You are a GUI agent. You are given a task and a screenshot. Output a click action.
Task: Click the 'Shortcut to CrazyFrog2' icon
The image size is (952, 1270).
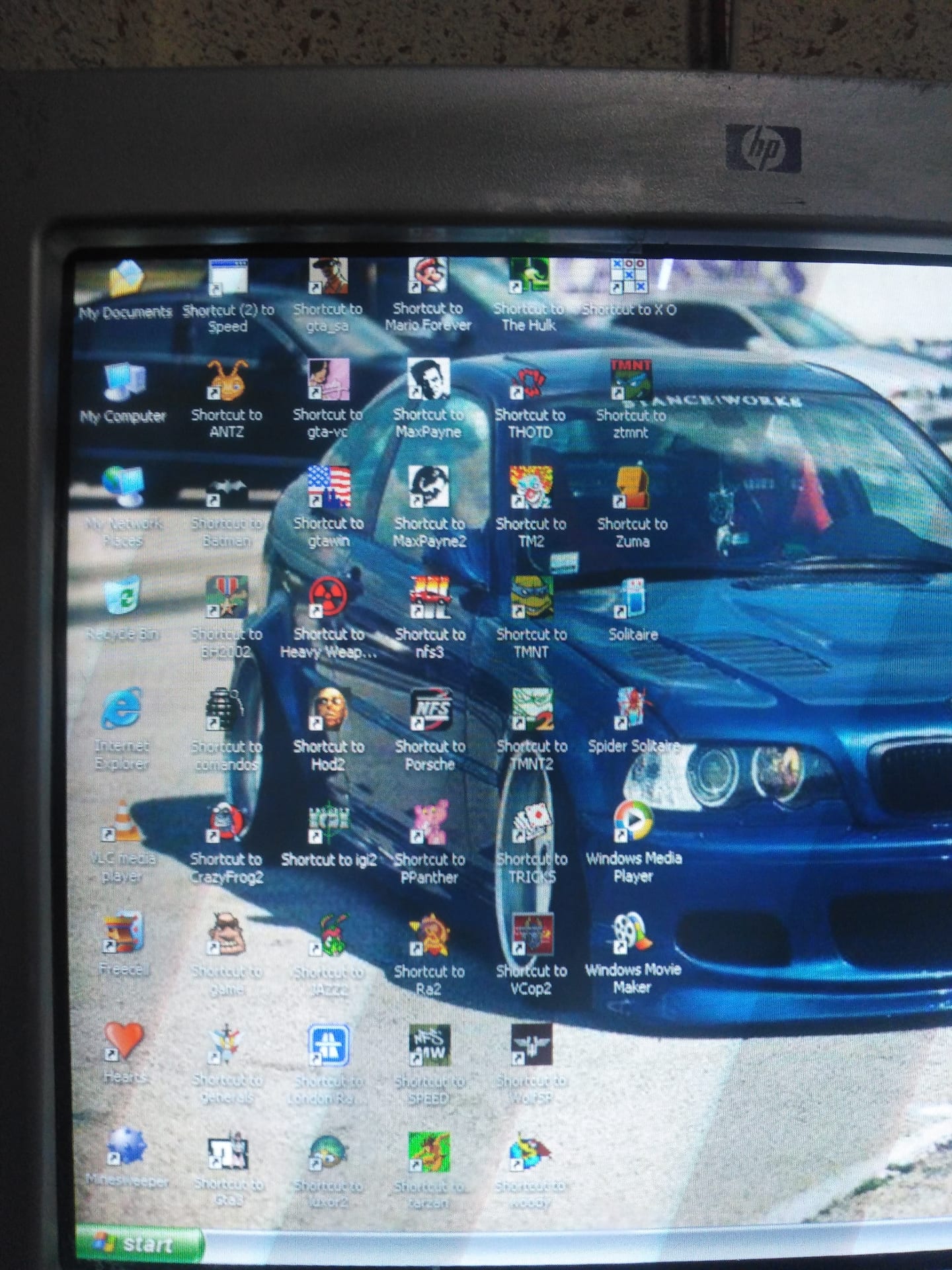227,822
